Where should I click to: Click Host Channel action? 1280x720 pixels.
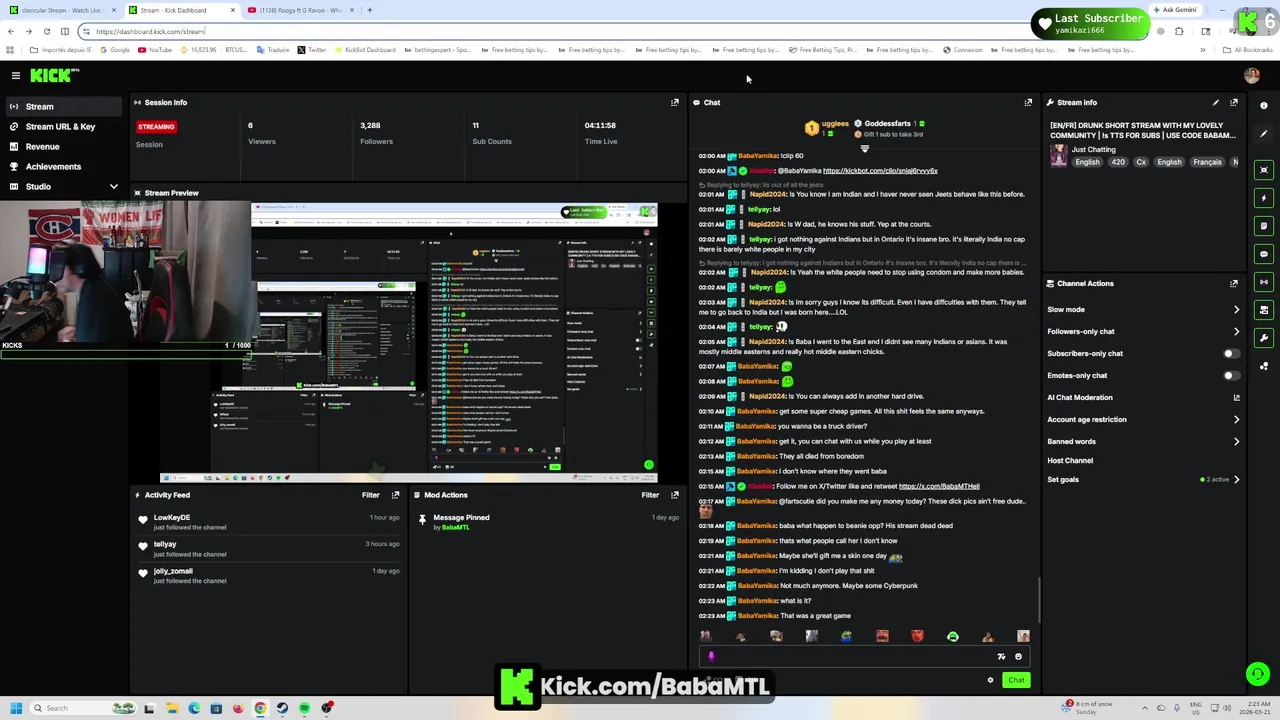[1070, 460]
